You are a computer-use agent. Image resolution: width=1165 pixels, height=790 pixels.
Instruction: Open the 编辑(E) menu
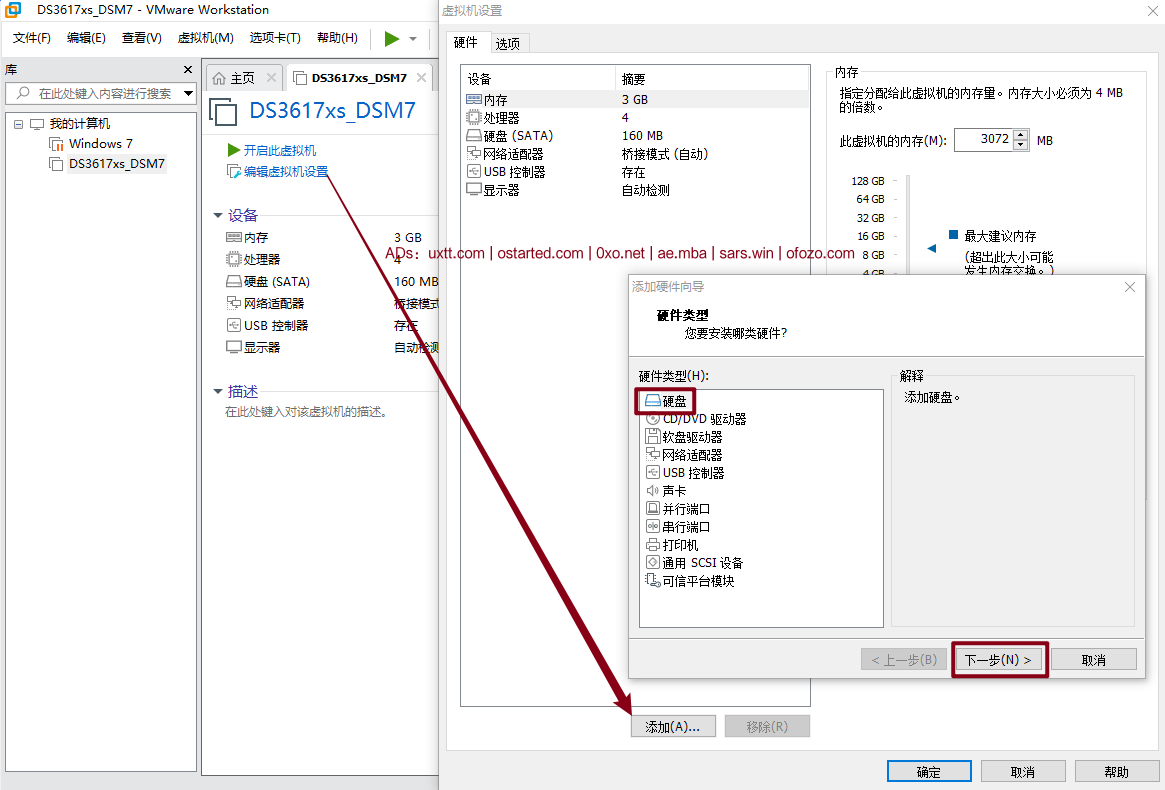86,38
